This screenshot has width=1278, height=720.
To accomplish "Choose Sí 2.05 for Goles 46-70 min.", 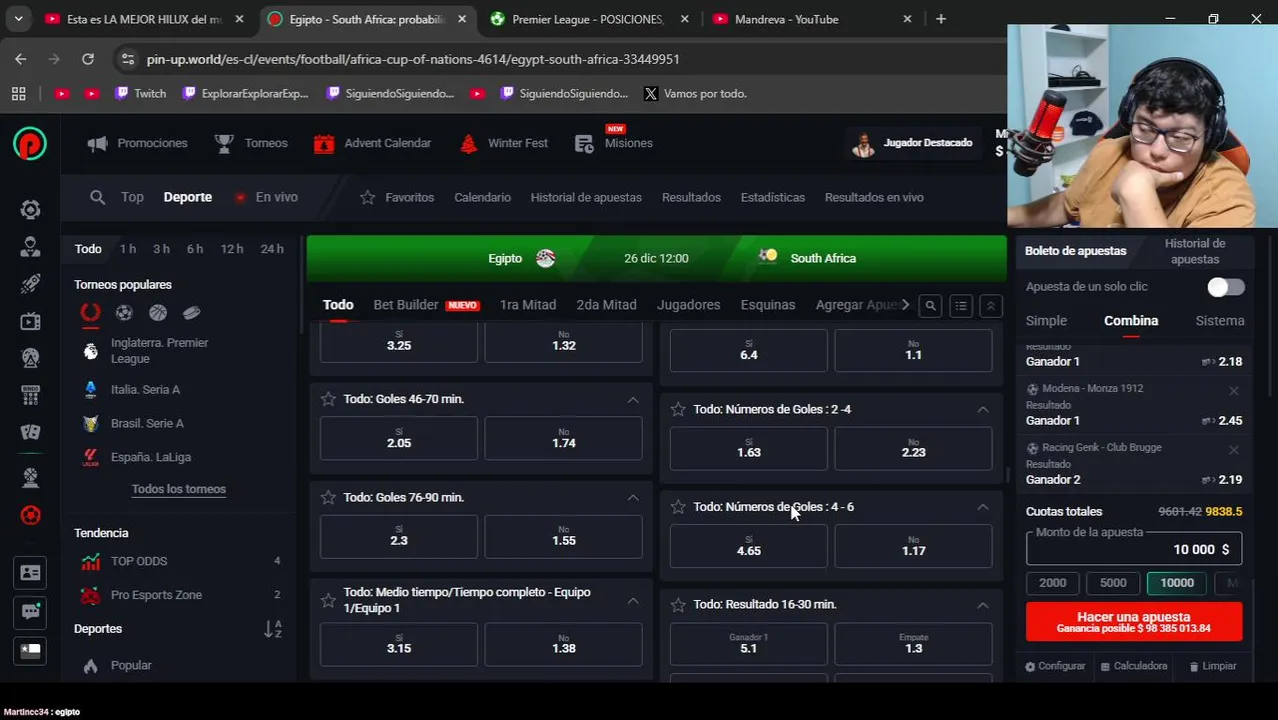I will click(399, 438).
